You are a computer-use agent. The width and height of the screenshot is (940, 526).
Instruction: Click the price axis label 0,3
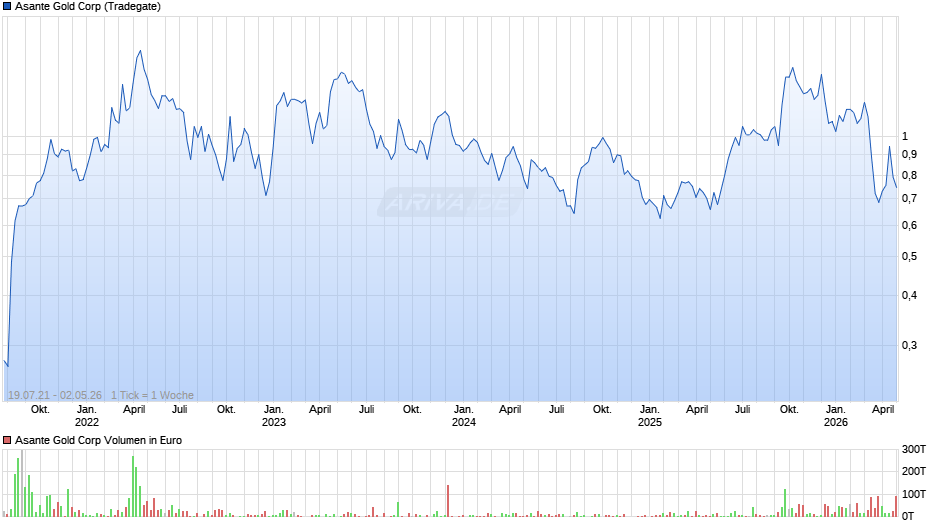[x=909, y=345]
